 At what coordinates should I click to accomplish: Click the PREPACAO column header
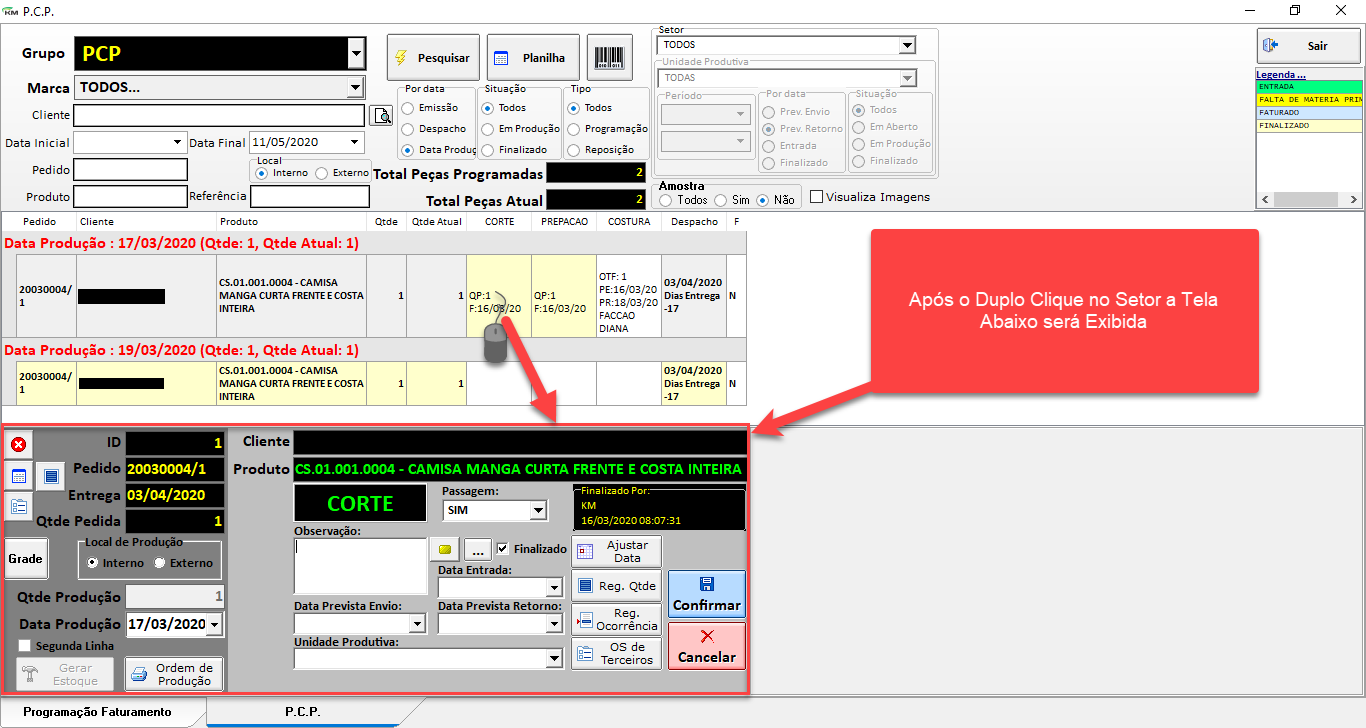coord(564,221)
